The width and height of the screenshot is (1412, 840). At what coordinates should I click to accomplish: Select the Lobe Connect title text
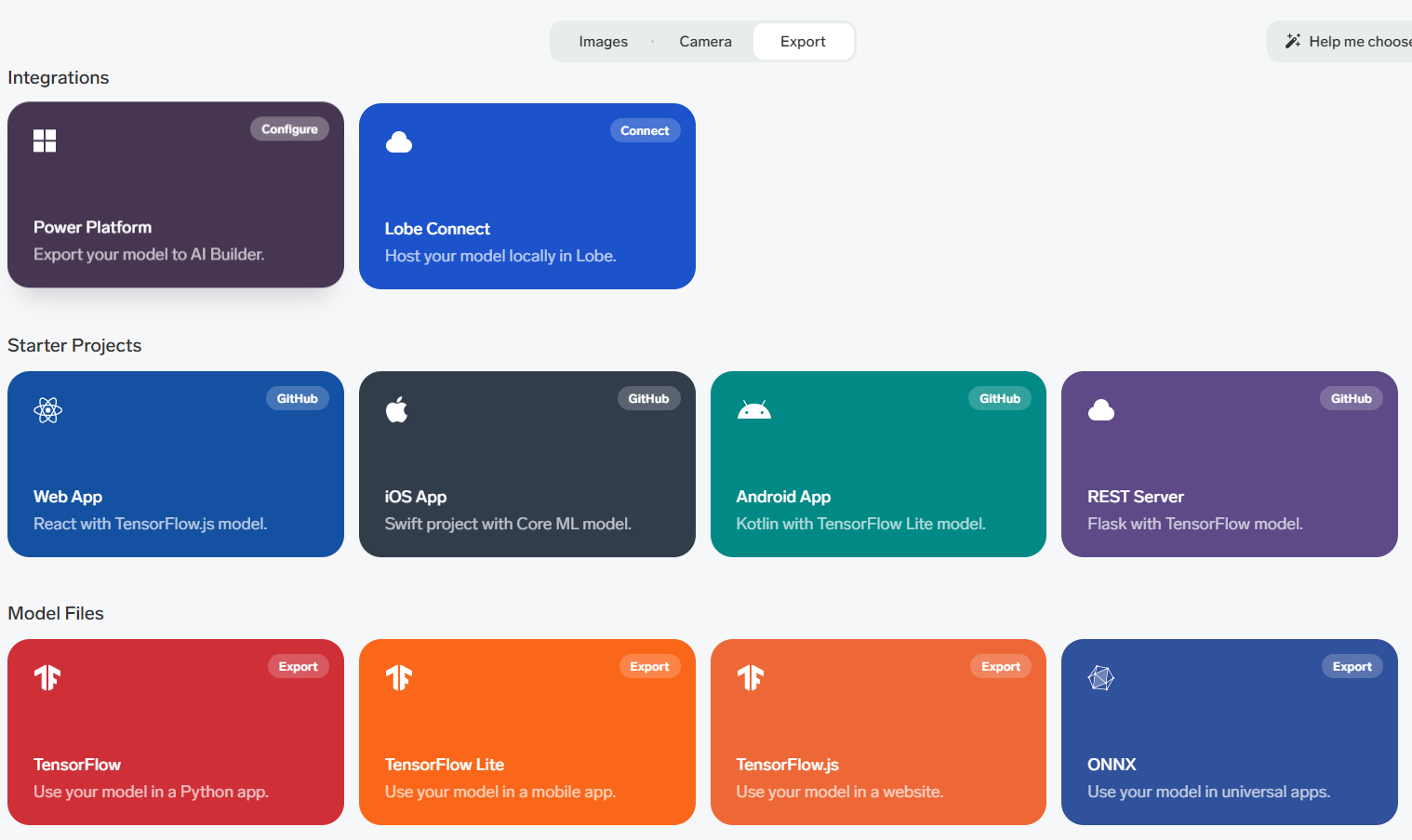pos(437,229)
